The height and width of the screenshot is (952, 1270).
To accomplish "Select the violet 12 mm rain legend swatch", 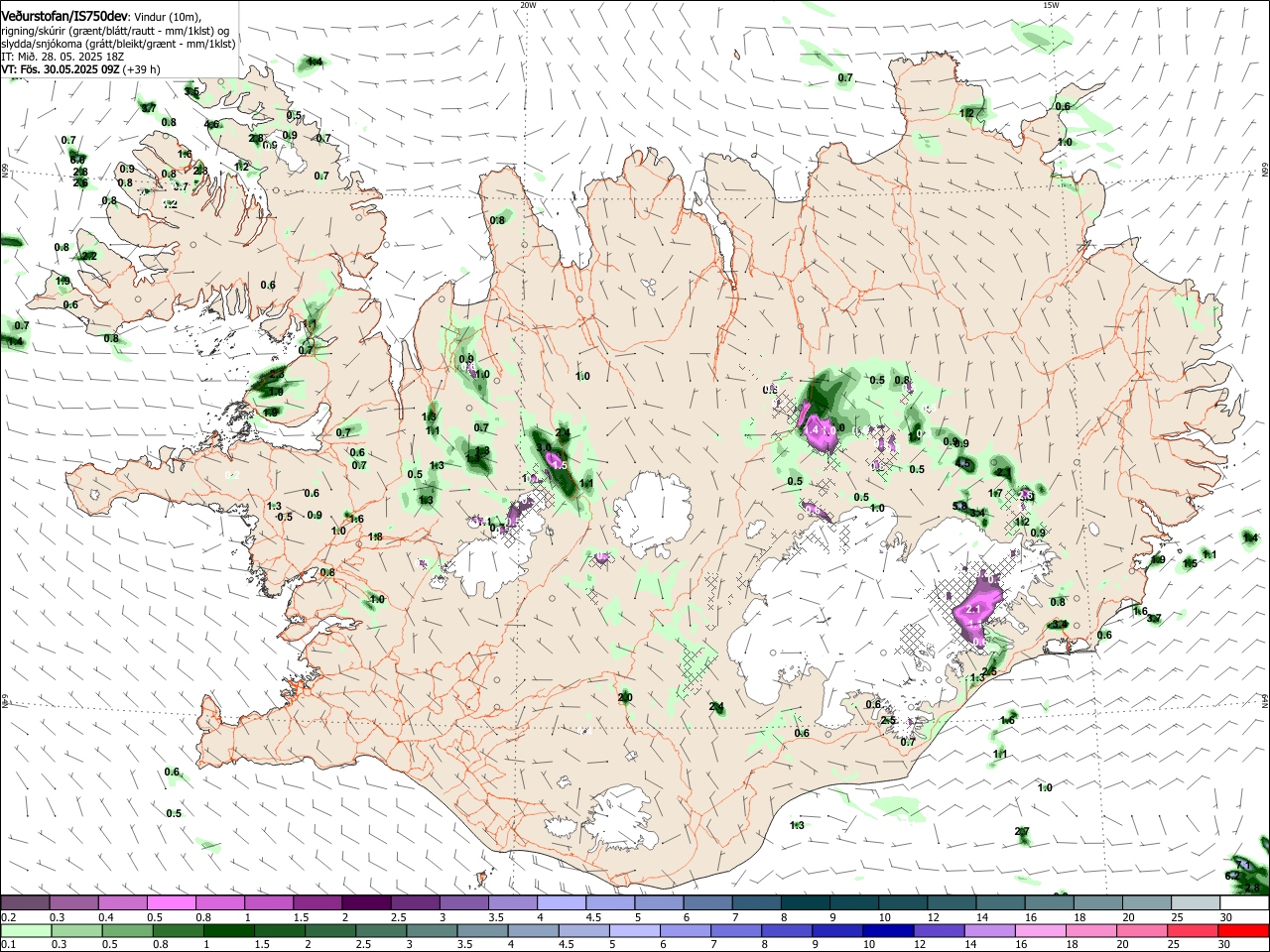I will [x=938, y=931].
